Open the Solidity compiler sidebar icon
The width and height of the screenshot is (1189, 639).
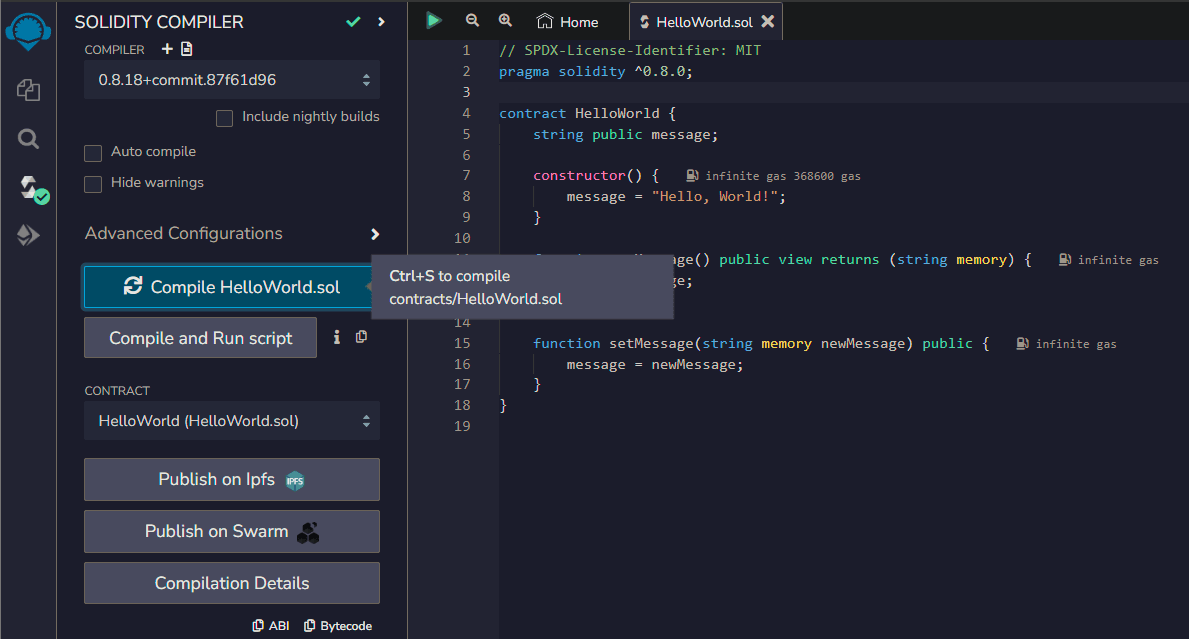pos(32,189)
